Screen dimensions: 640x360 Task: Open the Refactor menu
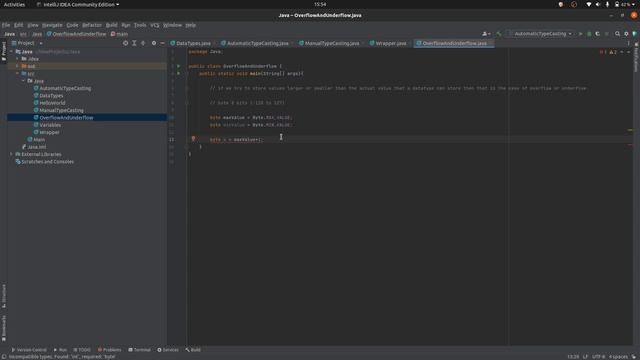point(92,25)
